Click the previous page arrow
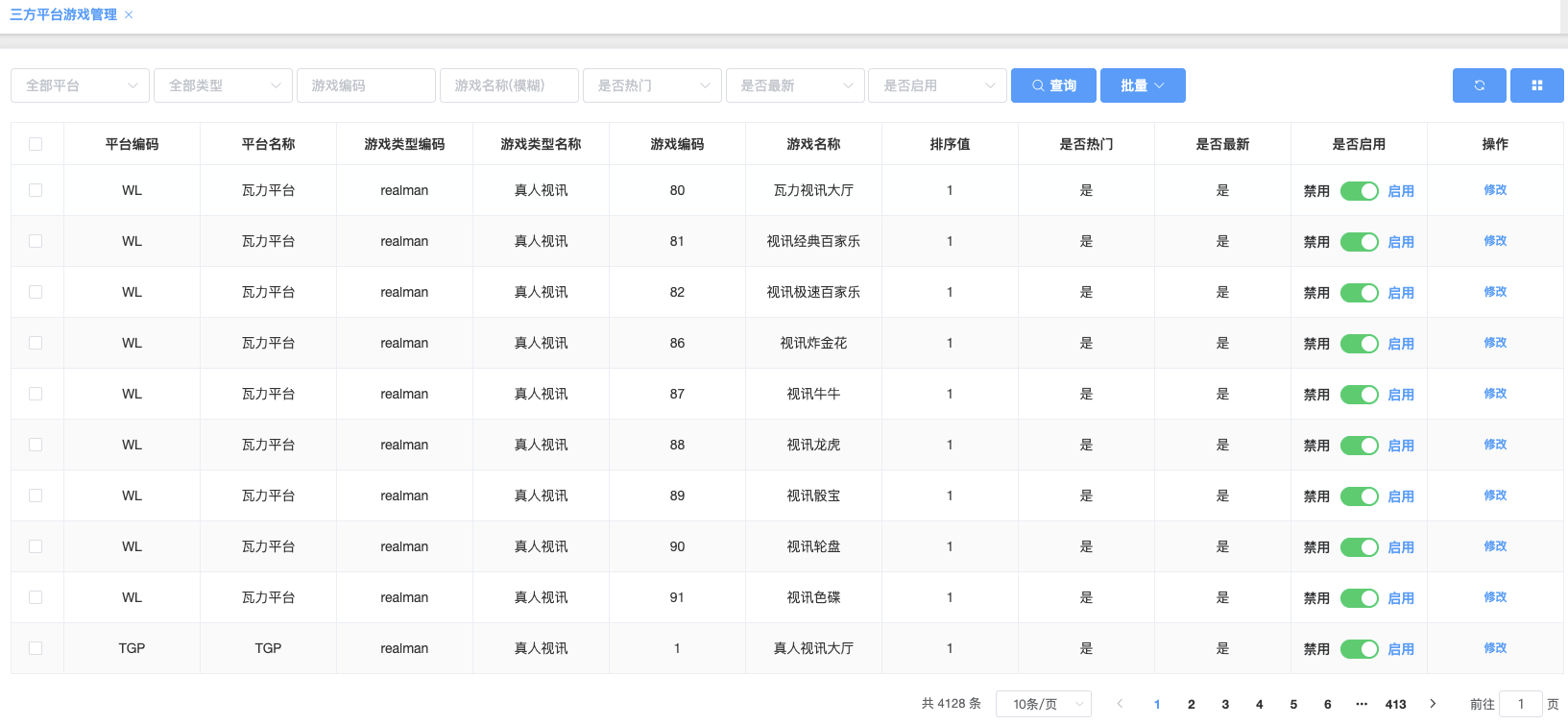This screenshot has width=1568, height=725. pos(1120,704)
